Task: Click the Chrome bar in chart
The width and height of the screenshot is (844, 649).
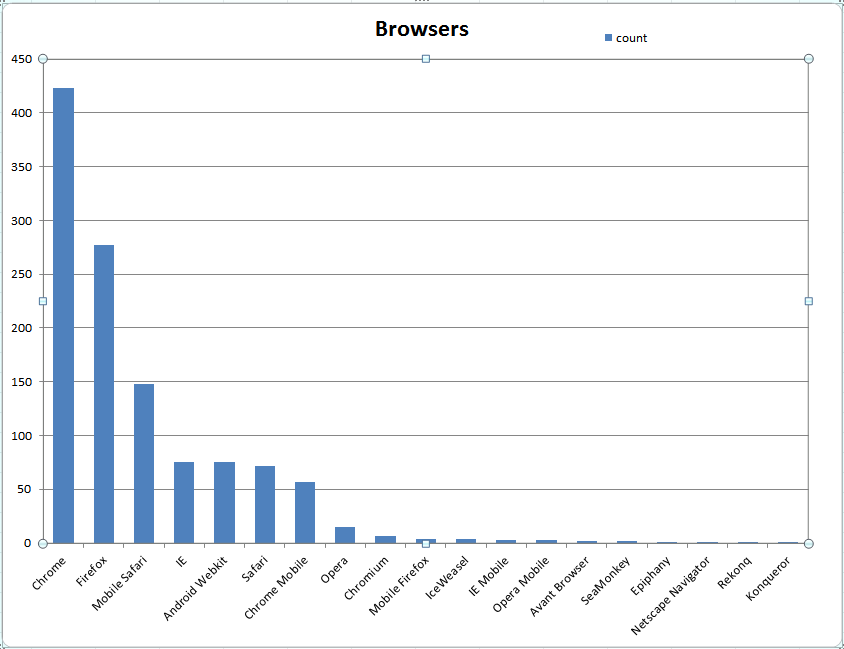Action: click(x=64, y=315)
